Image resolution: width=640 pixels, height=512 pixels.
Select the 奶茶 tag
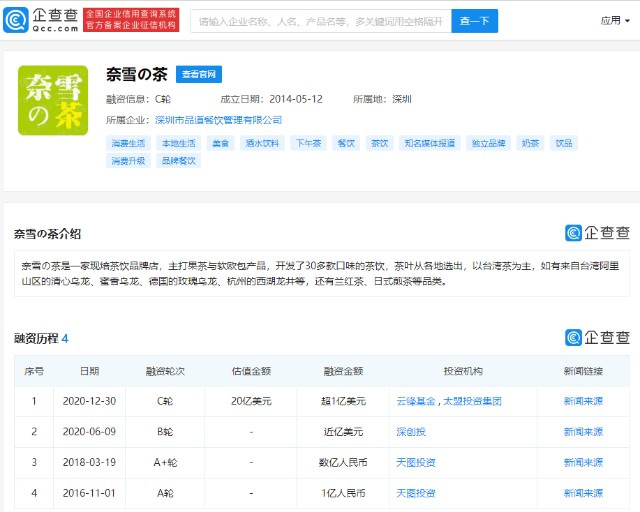tap(531, 143)
